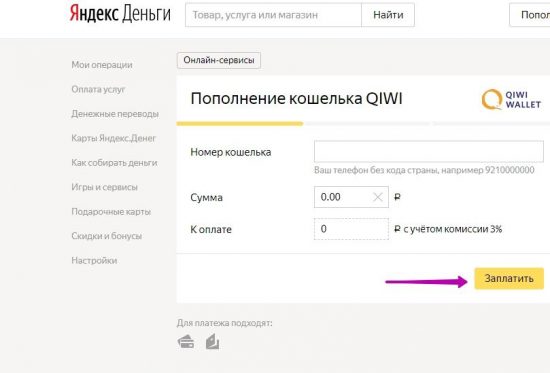Click the К оплате amount field

(351, 229)
